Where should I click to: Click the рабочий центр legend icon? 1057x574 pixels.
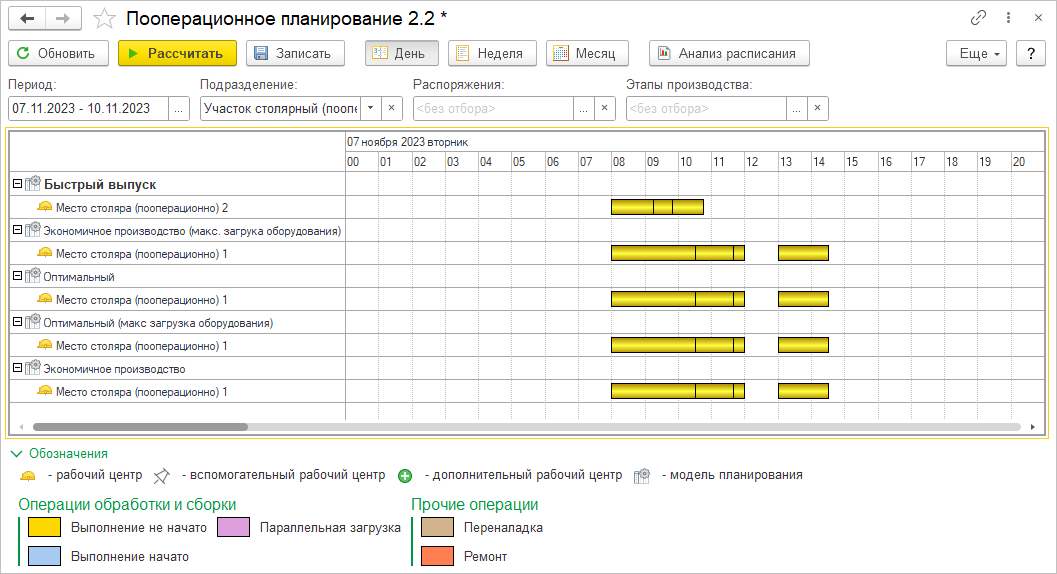(x=28, y=476)
